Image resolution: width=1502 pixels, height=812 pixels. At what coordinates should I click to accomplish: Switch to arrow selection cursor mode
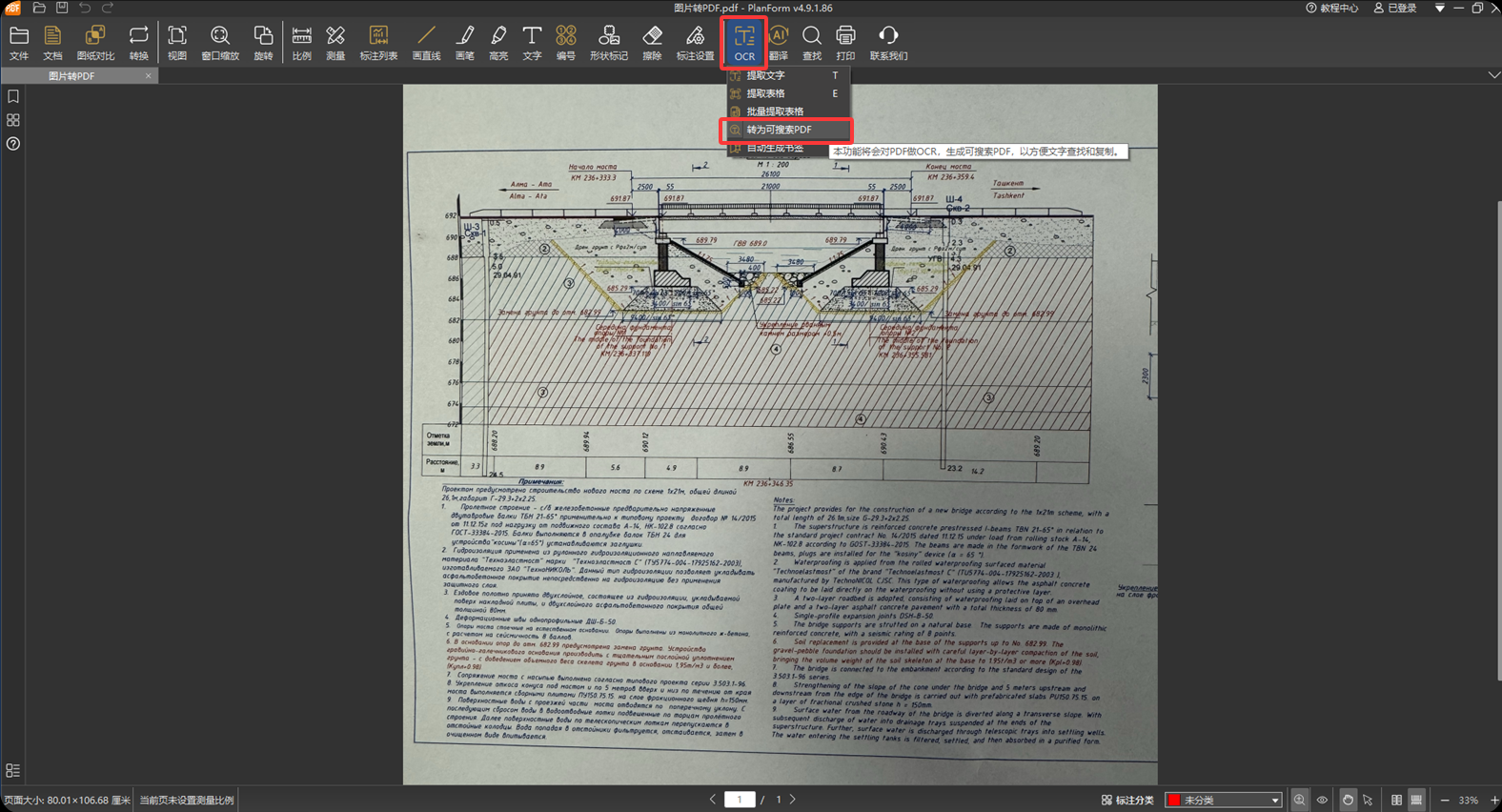coord(1368,801)
